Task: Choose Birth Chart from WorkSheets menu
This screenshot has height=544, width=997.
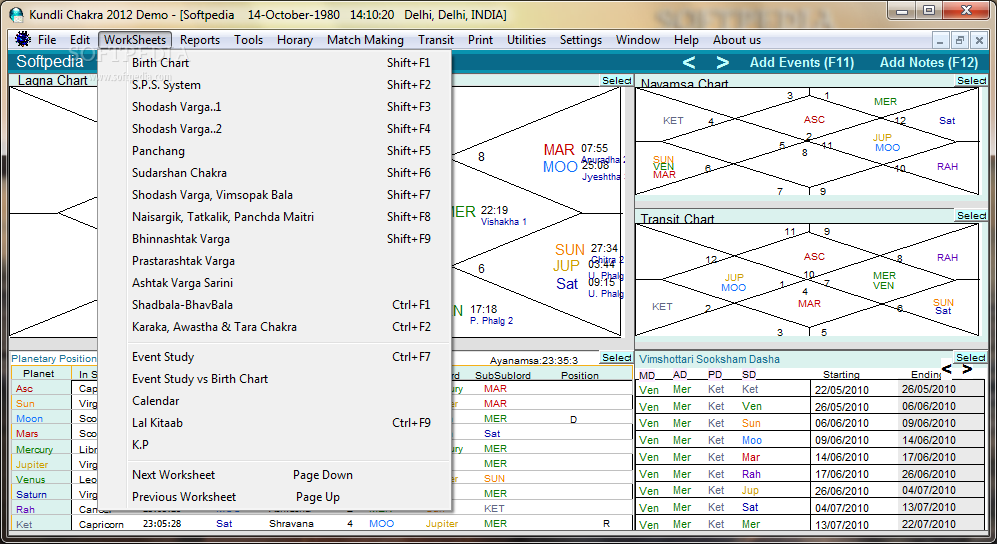Action: 275,63
